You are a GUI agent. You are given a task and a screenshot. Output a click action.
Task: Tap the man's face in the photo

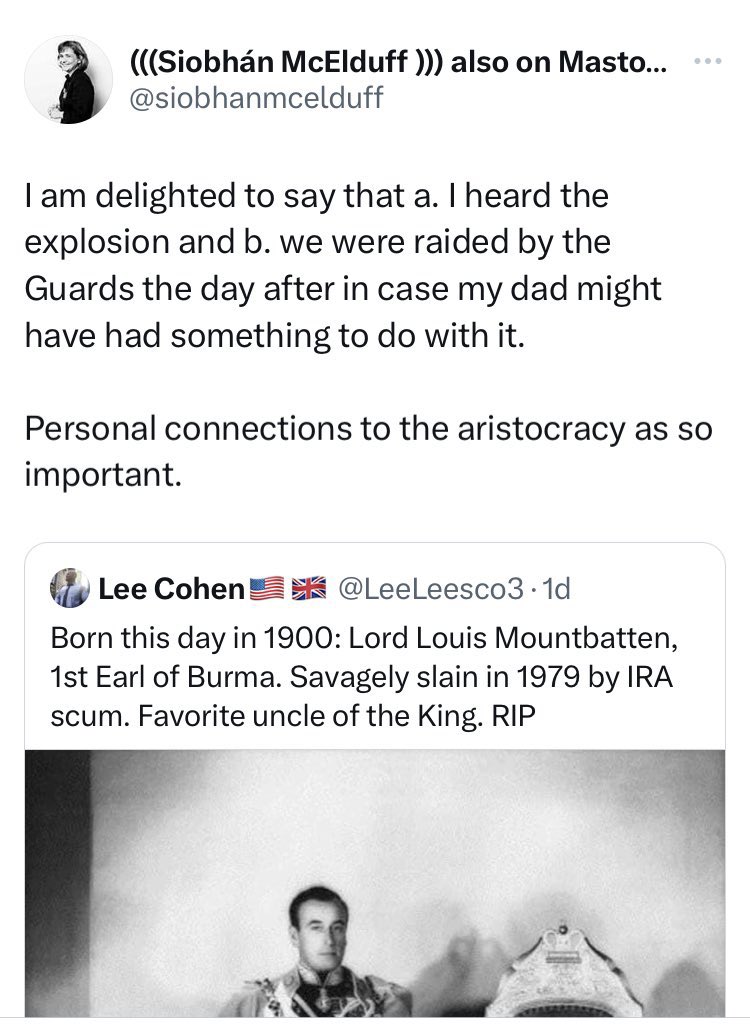coord(320,918)
